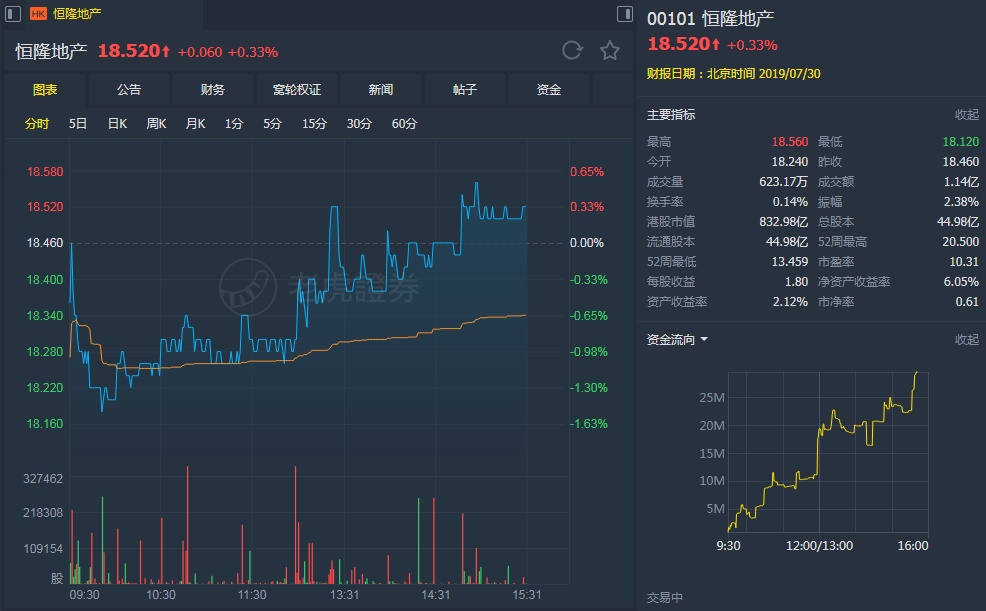
Task: Open the 资金 tab
Action: coord(548,90)
